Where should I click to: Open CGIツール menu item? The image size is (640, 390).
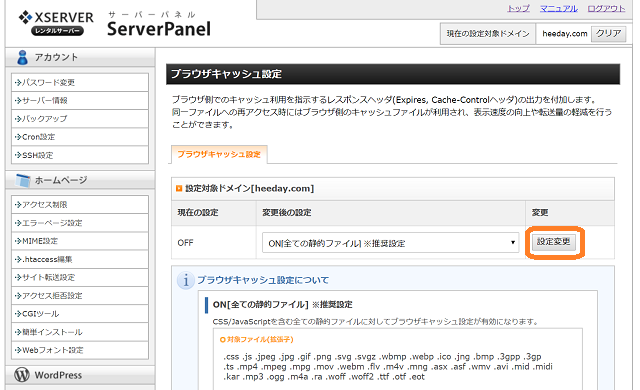(x=80, y=314)
